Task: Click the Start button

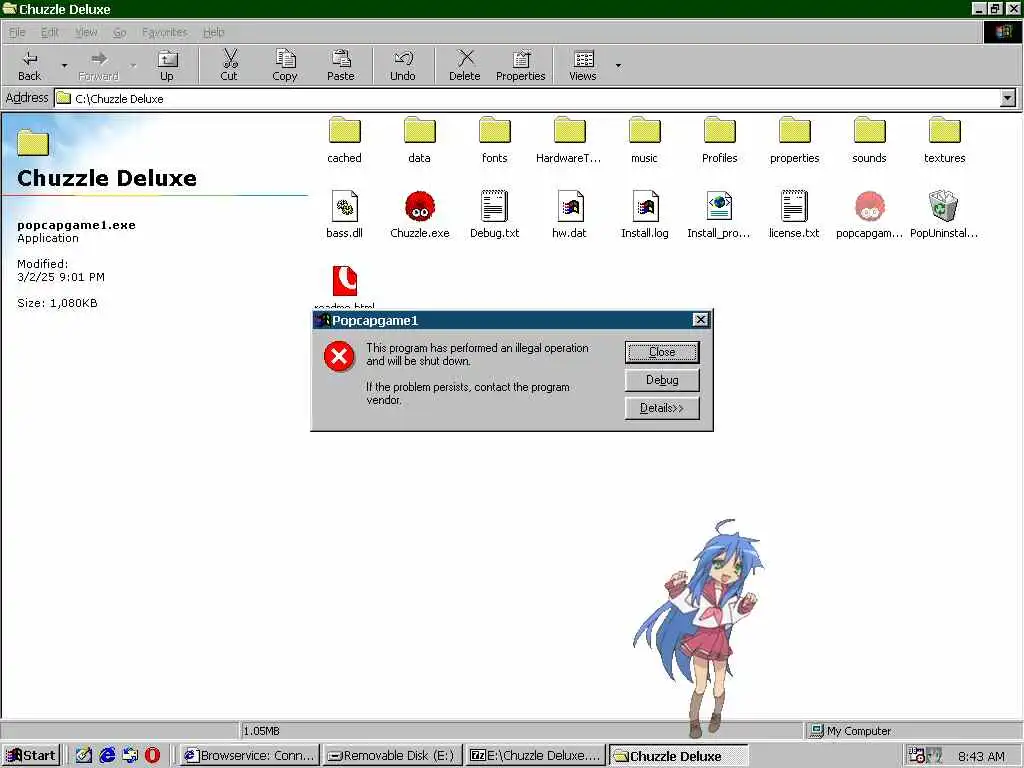Action: click(31, 756)
